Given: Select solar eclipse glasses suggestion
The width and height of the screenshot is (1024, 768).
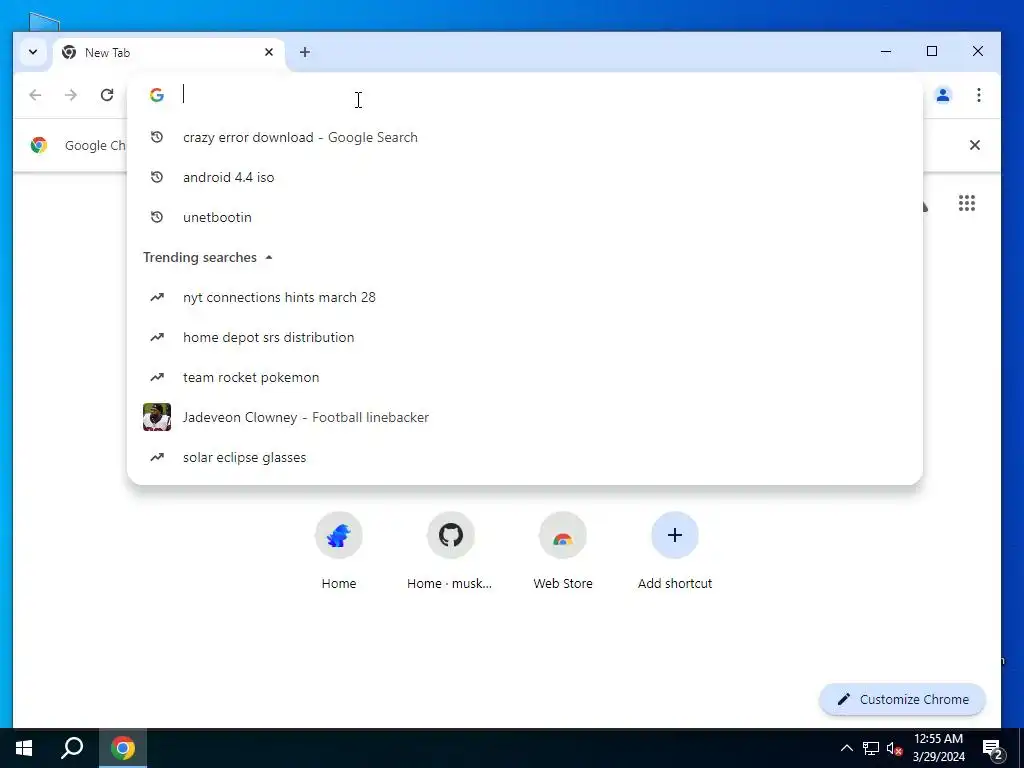Looking at the screenshot, I should (524, 457).
